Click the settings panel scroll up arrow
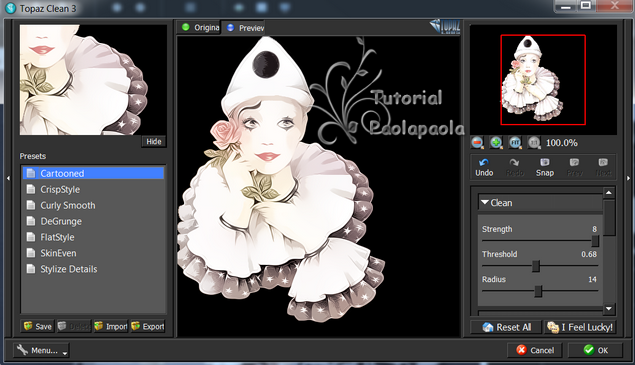This screenshot has width=635, height=365. click(609, 193)
